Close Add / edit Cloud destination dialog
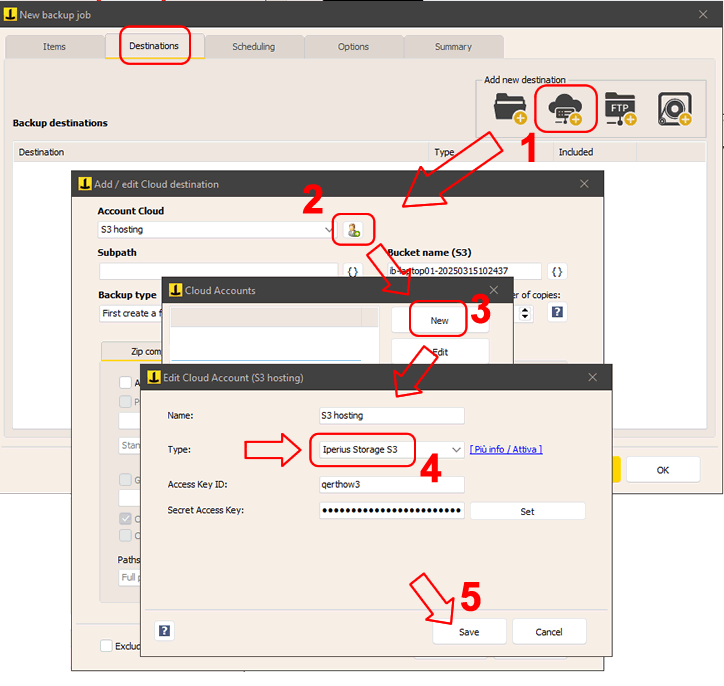The image size is (724, 686). pos(584,184)
